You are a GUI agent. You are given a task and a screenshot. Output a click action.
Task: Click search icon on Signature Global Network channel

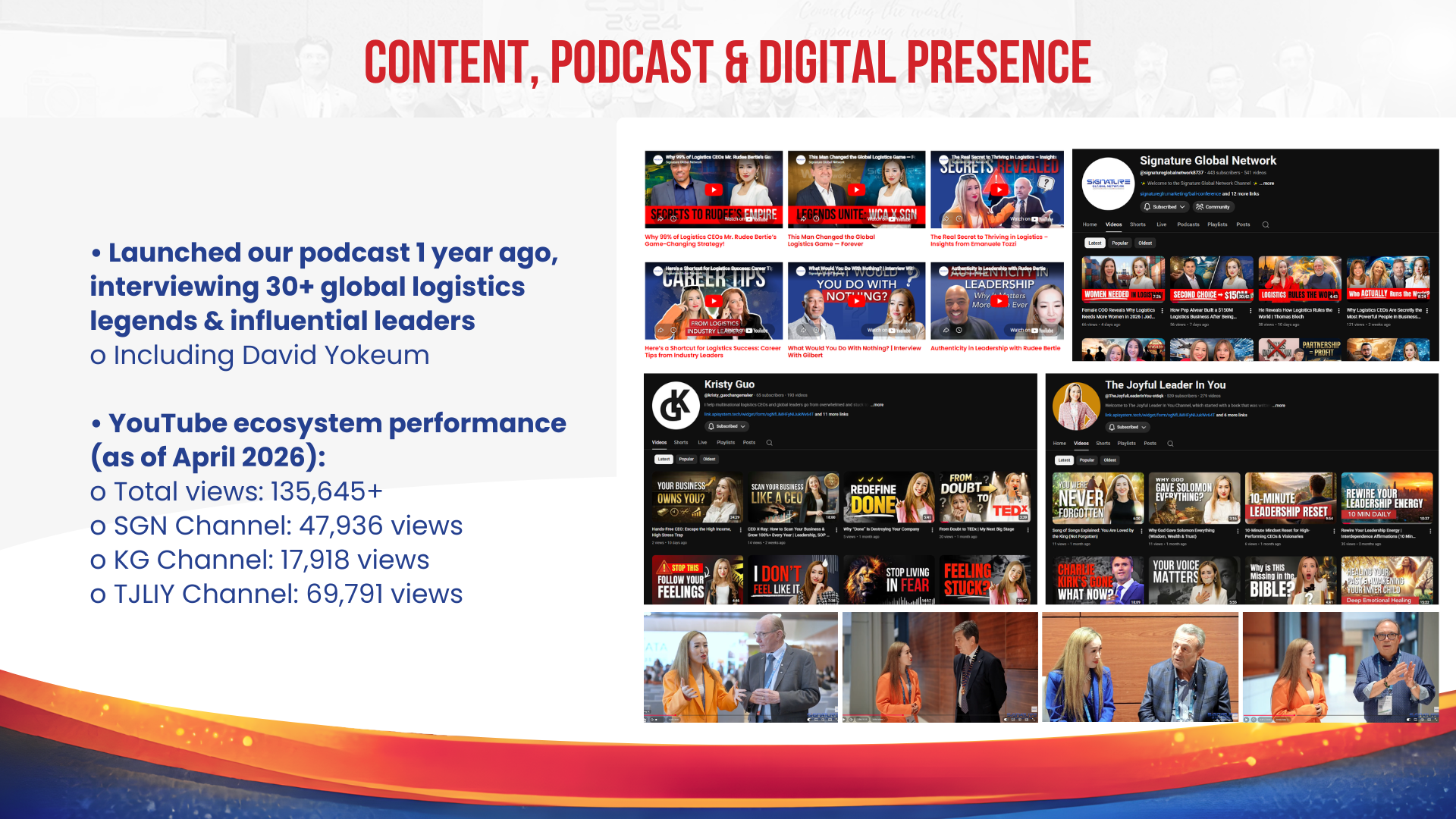1265,224
